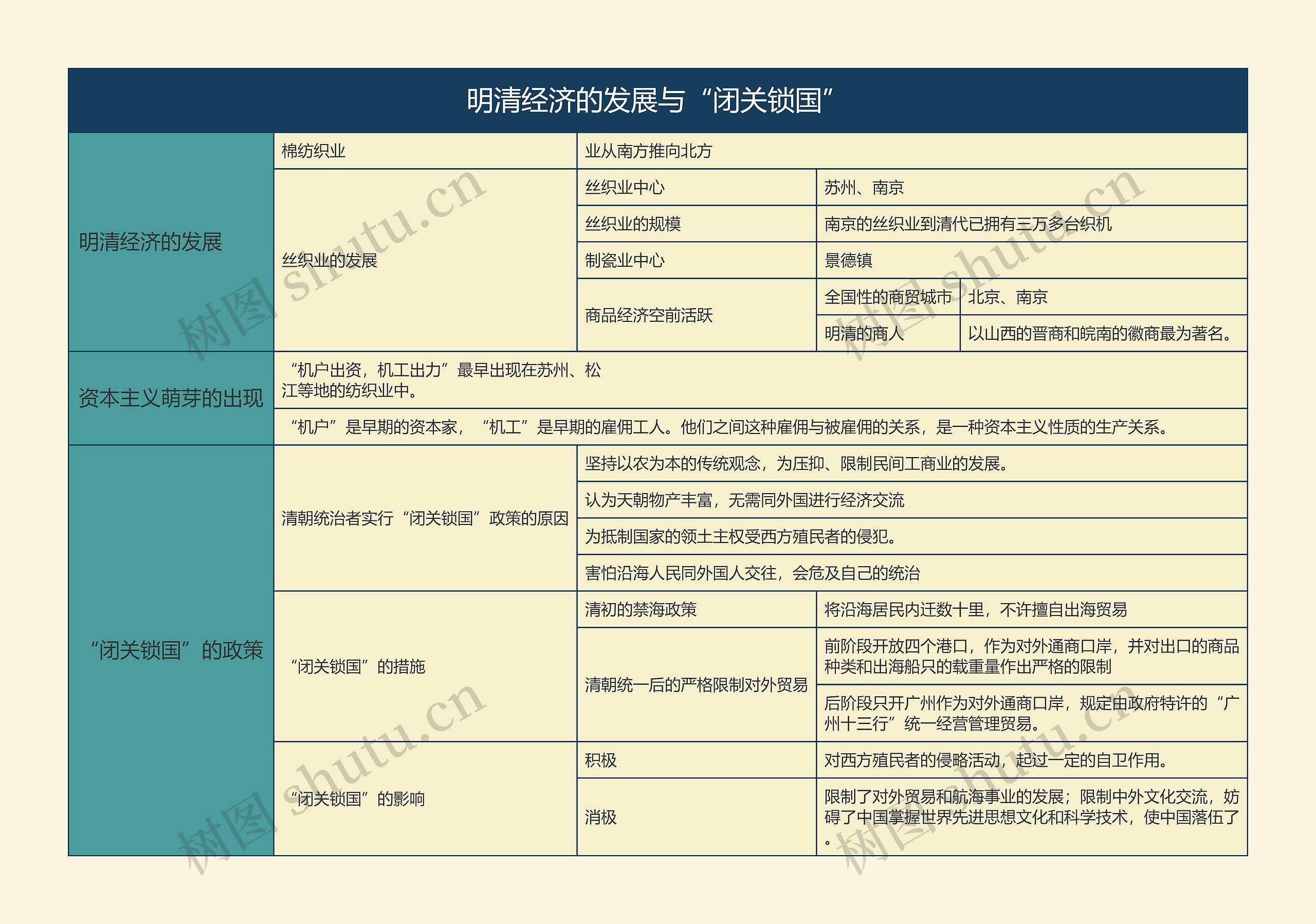Click the 清初的禁海政策 cell
The height and width of the screenshot is (924, 1316).
point(697,609)
